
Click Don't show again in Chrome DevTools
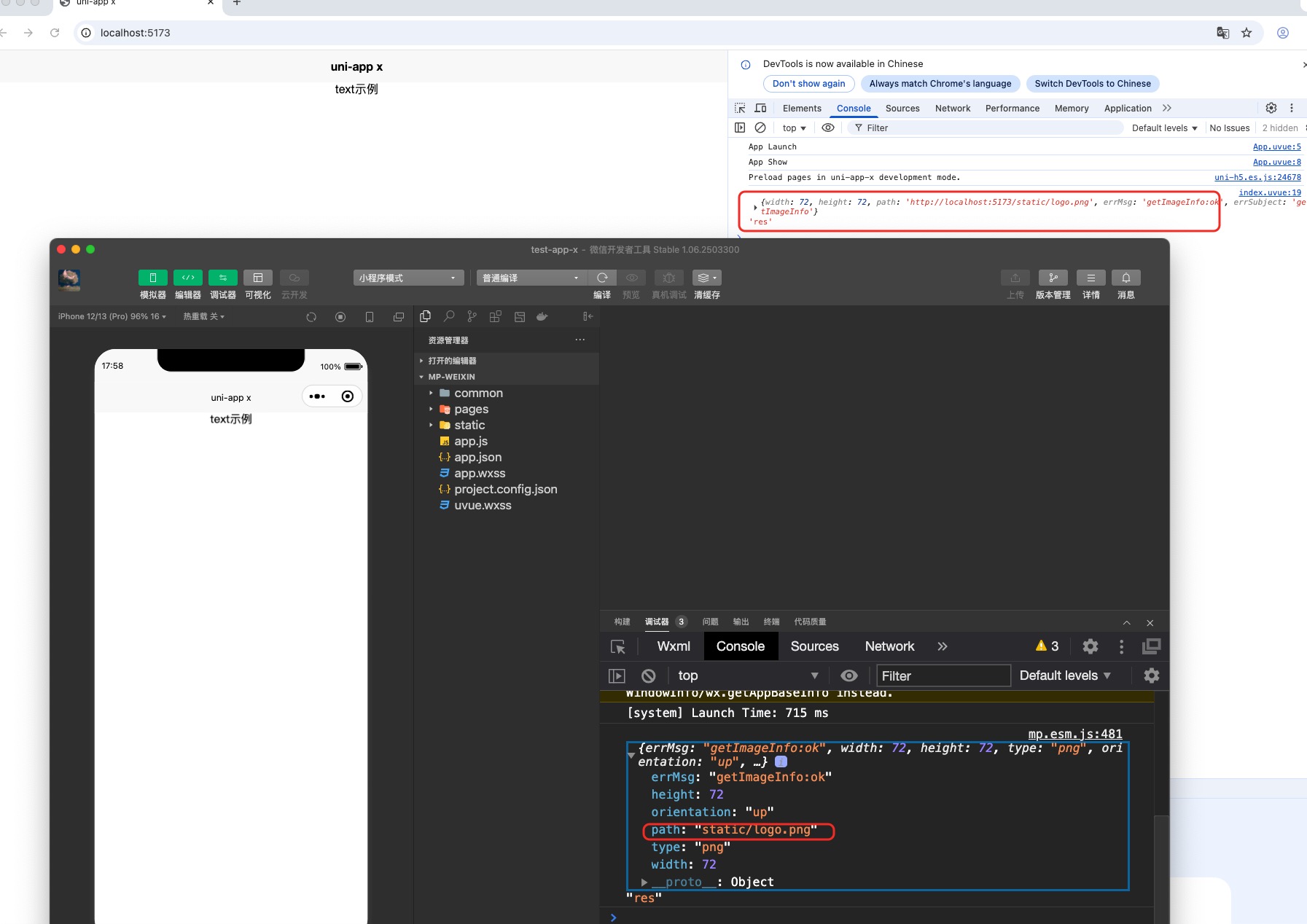pyautogui.click(x=809, y=84)
